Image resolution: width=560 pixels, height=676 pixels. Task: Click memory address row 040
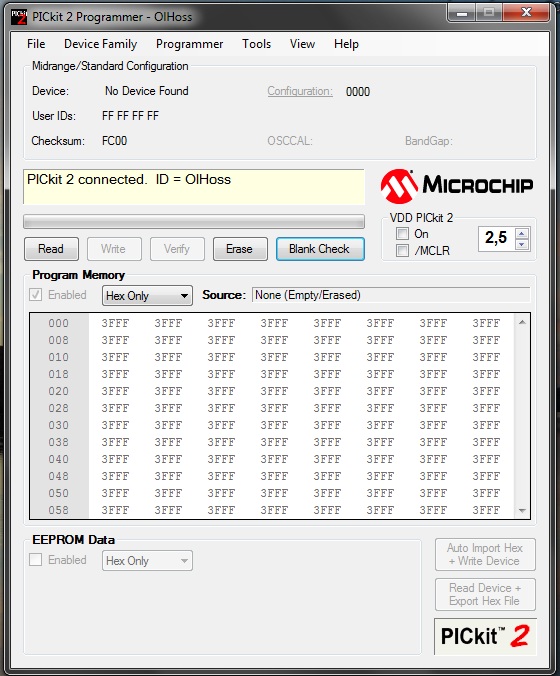click(x=59, y=459)
